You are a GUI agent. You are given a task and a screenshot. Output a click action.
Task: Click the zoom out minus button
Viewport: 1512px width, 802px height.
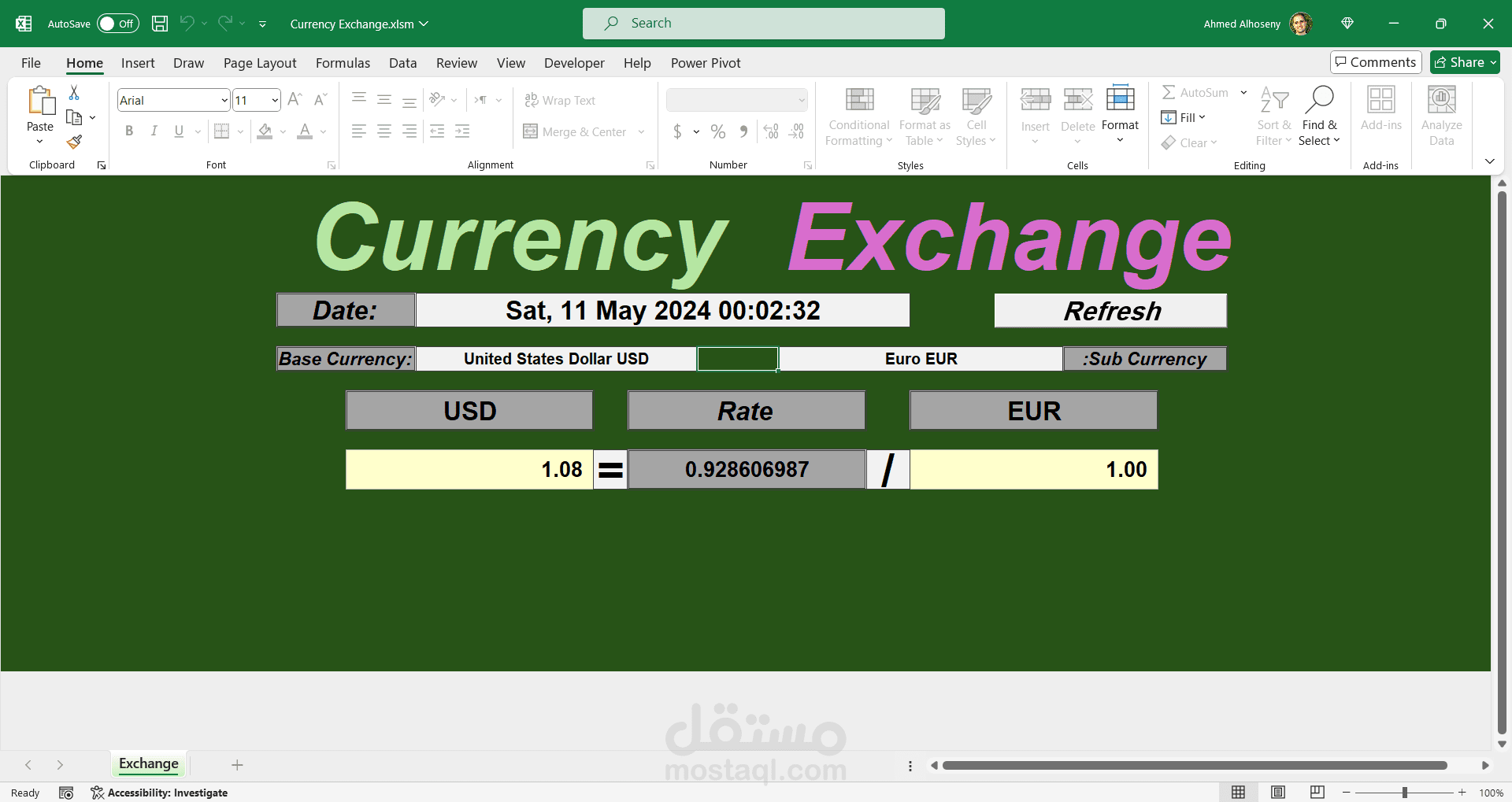(x=1347, y=793)
